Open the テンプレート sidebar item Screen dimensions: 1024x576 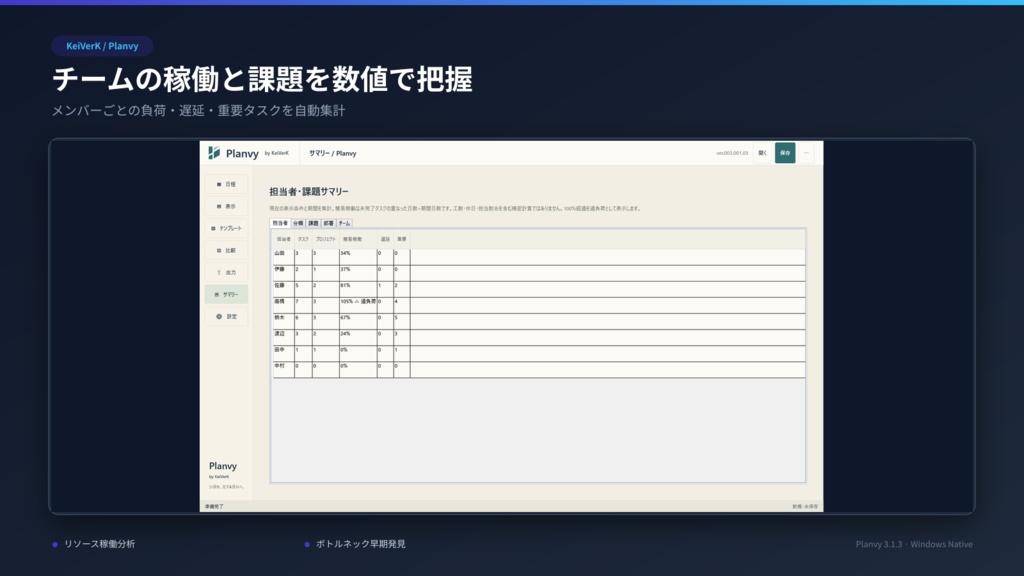[227, 229]
